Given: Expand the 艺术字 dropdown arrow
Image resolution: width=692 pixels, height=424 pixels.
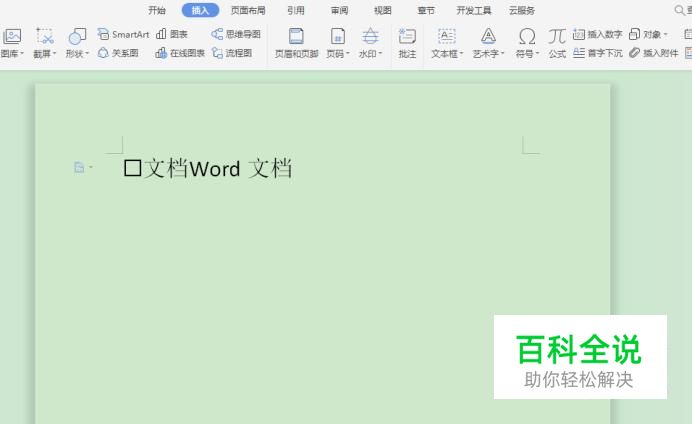Looking at the screenshot, I should [x=502, y=53].
